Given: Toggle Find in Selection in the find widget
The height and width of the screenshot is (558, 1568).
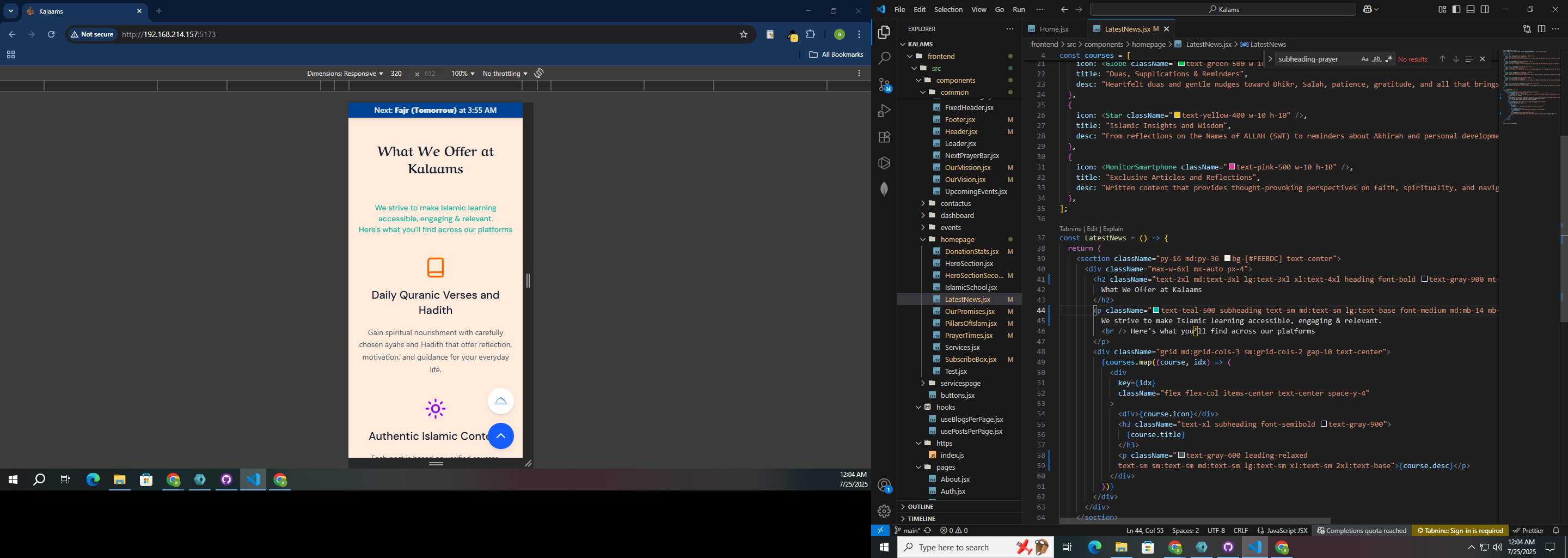Looking at the screenshot, I should (1469, 59).
